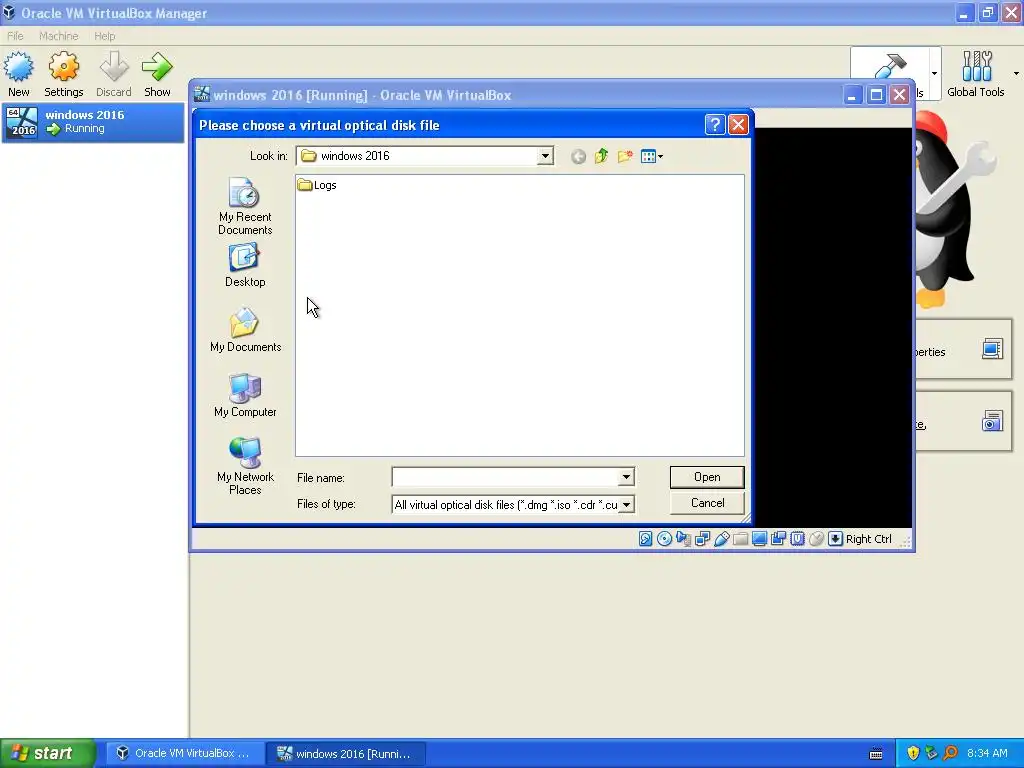Image resolution: width=1024 pixels, height=768 pixels.
Task: Select windows 2016 VM in list
Action: click(x=93, y=122)
